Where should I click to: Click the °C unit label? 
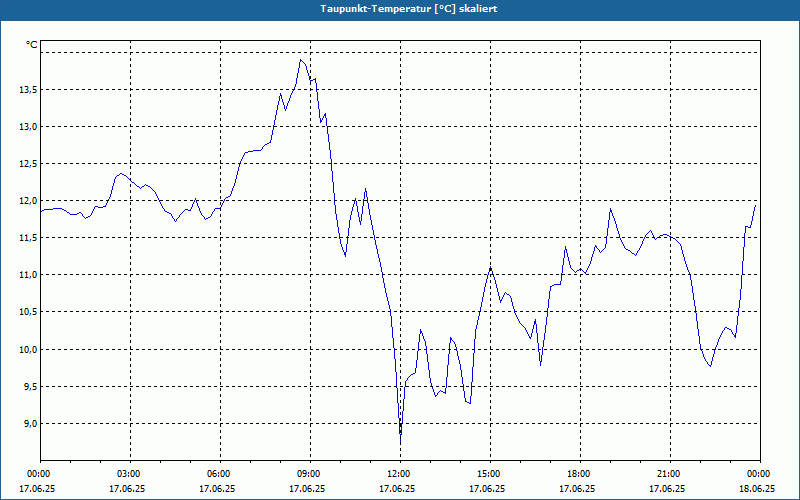[x=32, y=45]
